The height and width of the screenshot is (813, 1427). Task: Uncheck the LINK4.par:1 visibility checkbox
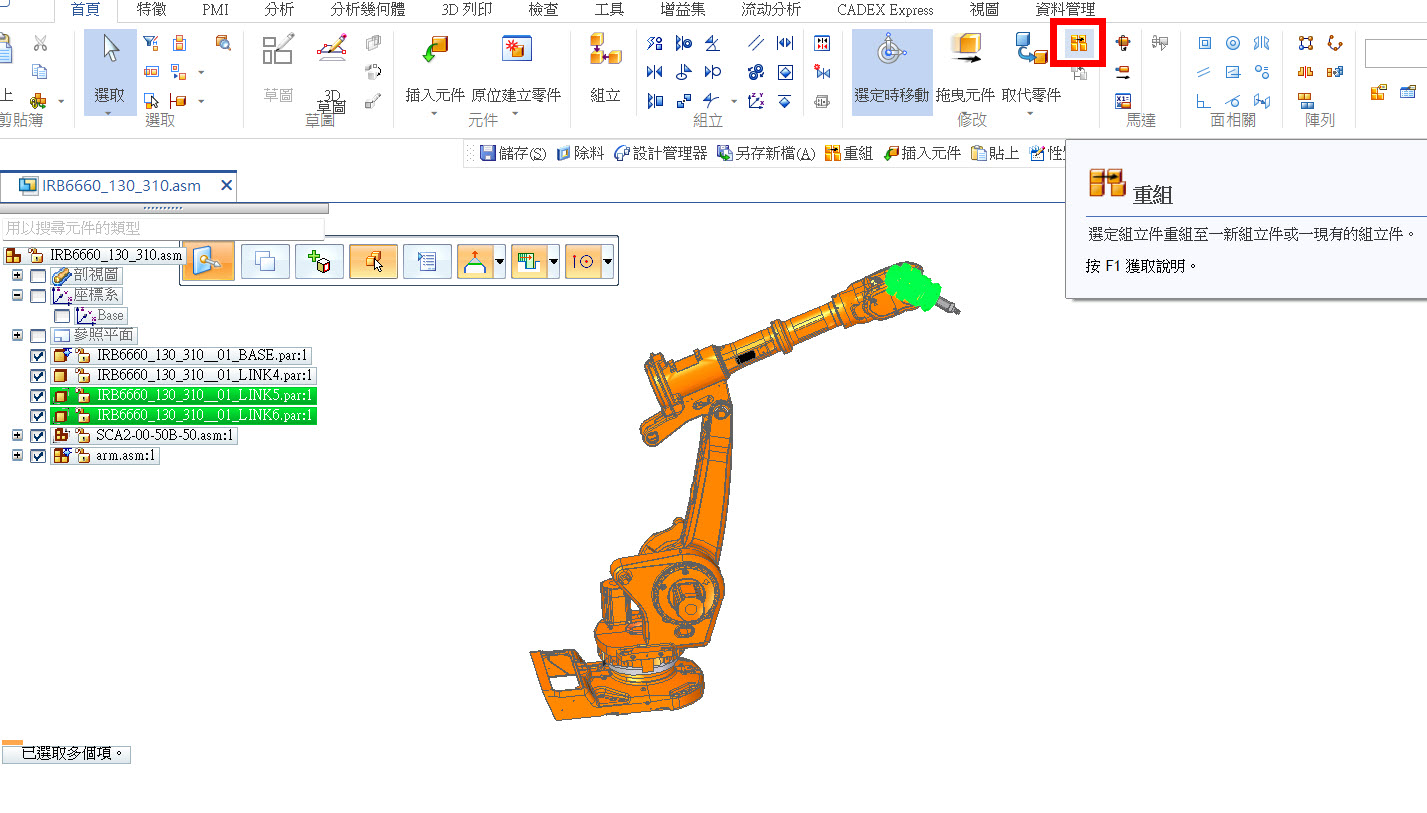tap(38, 376)
